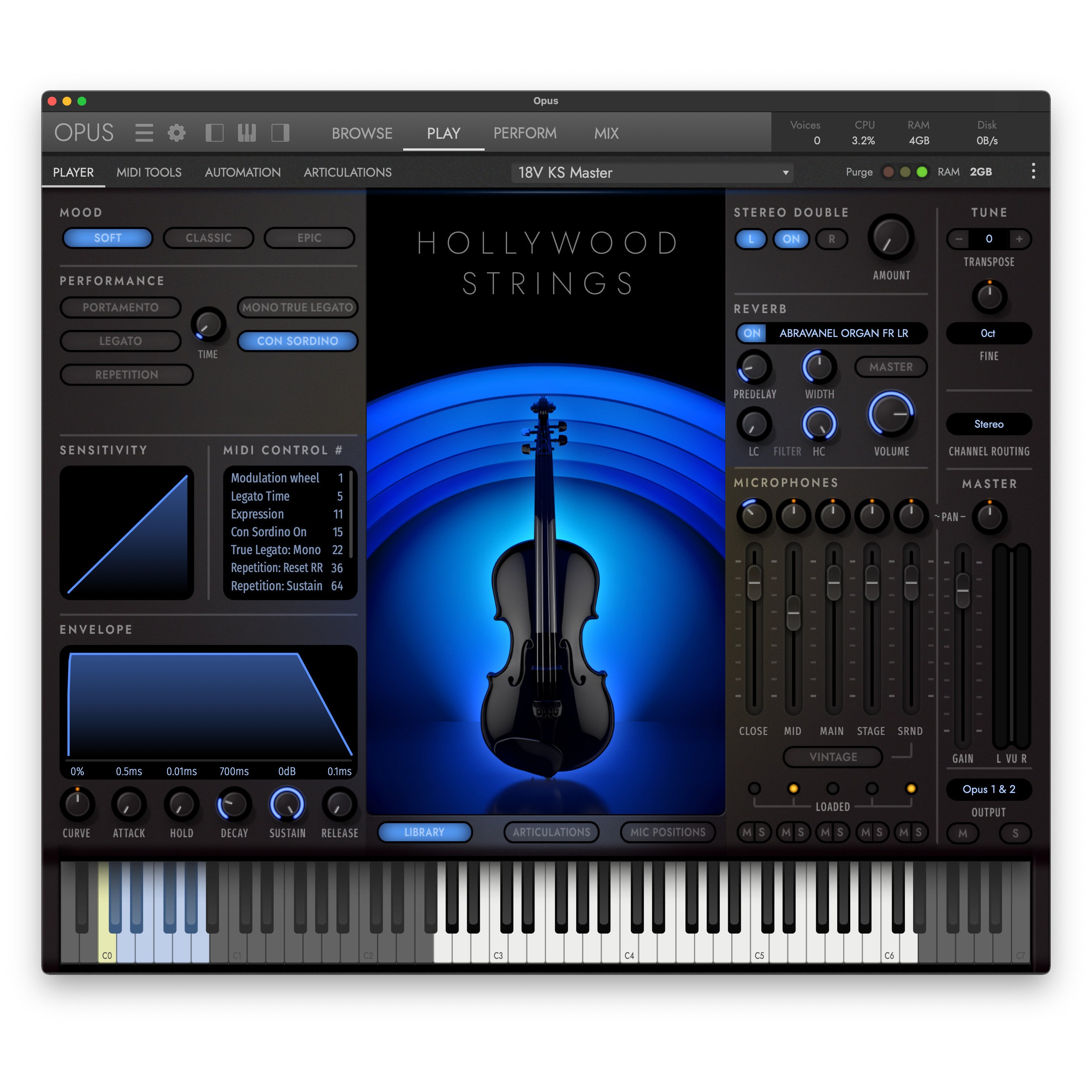Toggle Con Sordino off
Viewport: 1092px width, 1092px height.
click(297, 341)
